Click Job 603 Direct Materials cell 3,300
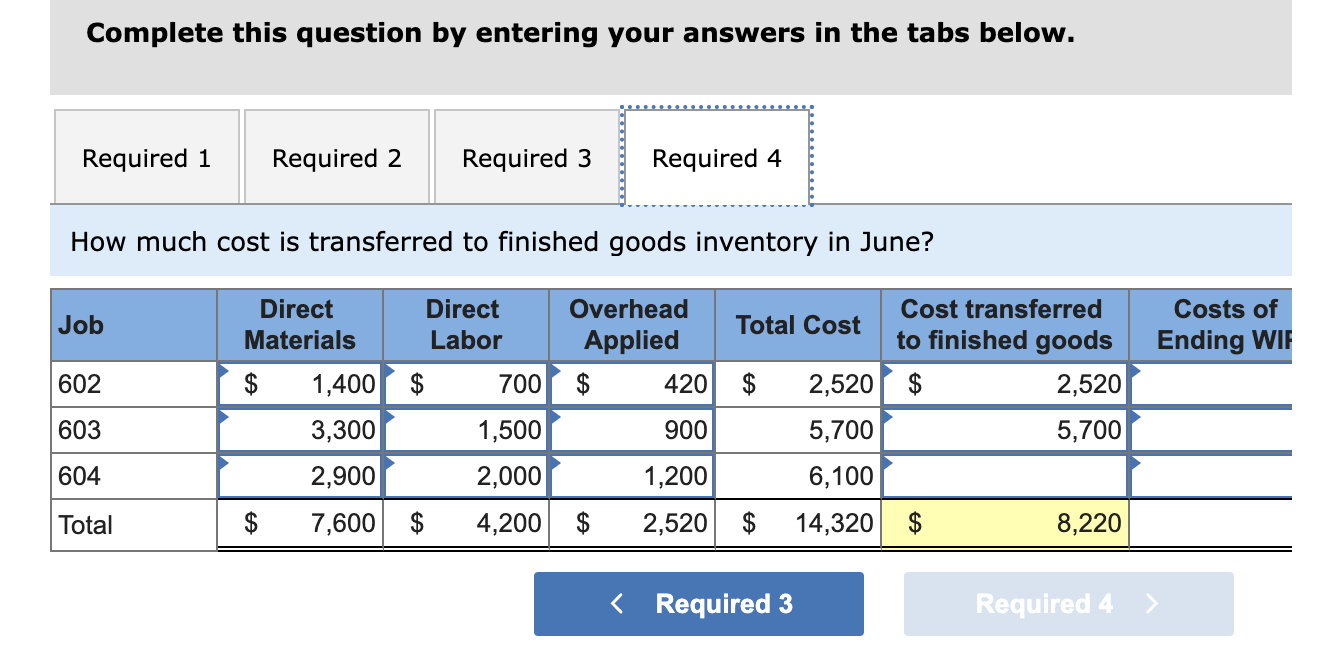The height and width of the screenshot is (654, 1320). [300, 430]
